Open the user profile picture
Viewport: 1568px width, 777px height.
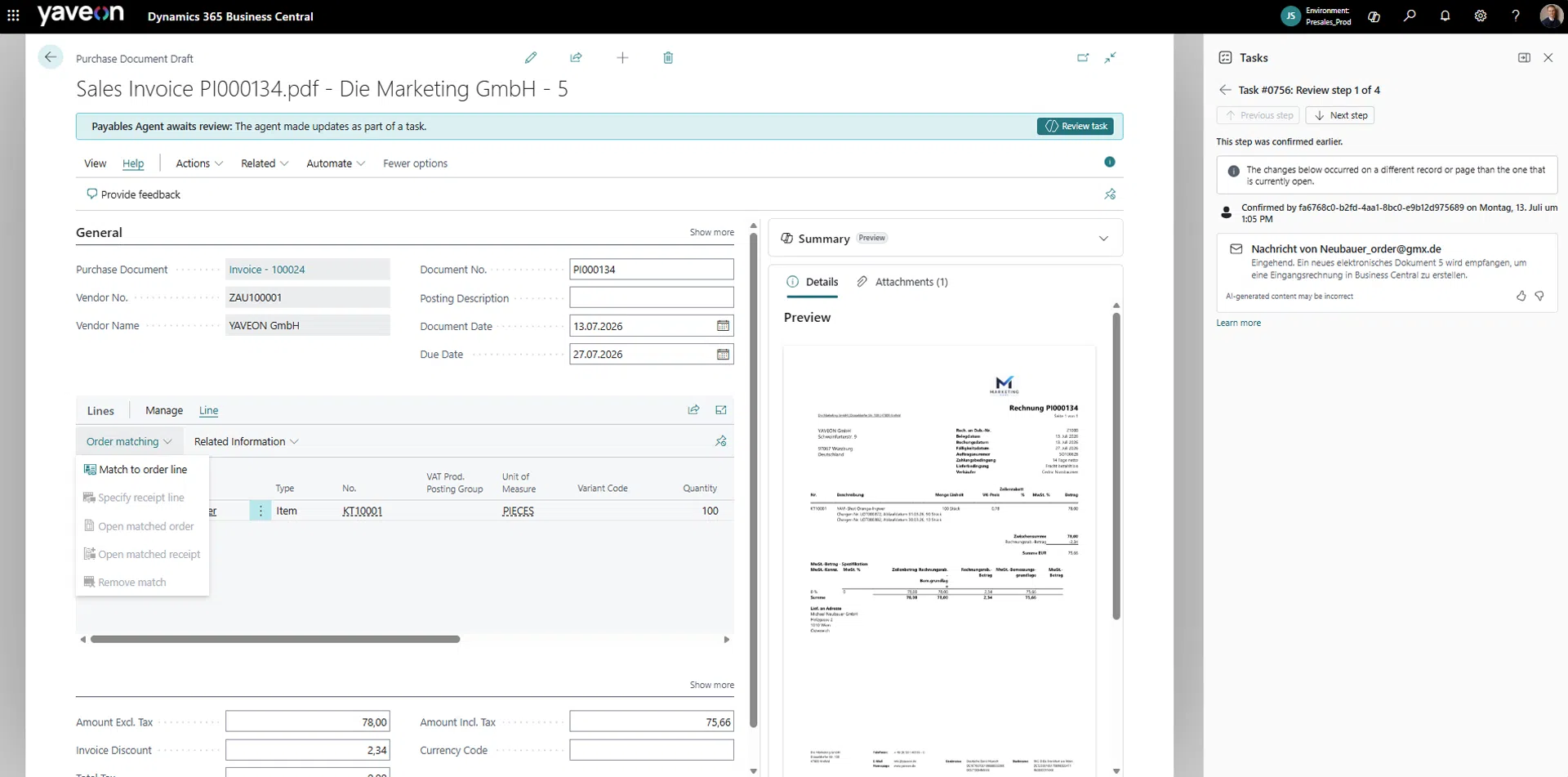(x=1550, y=16)
